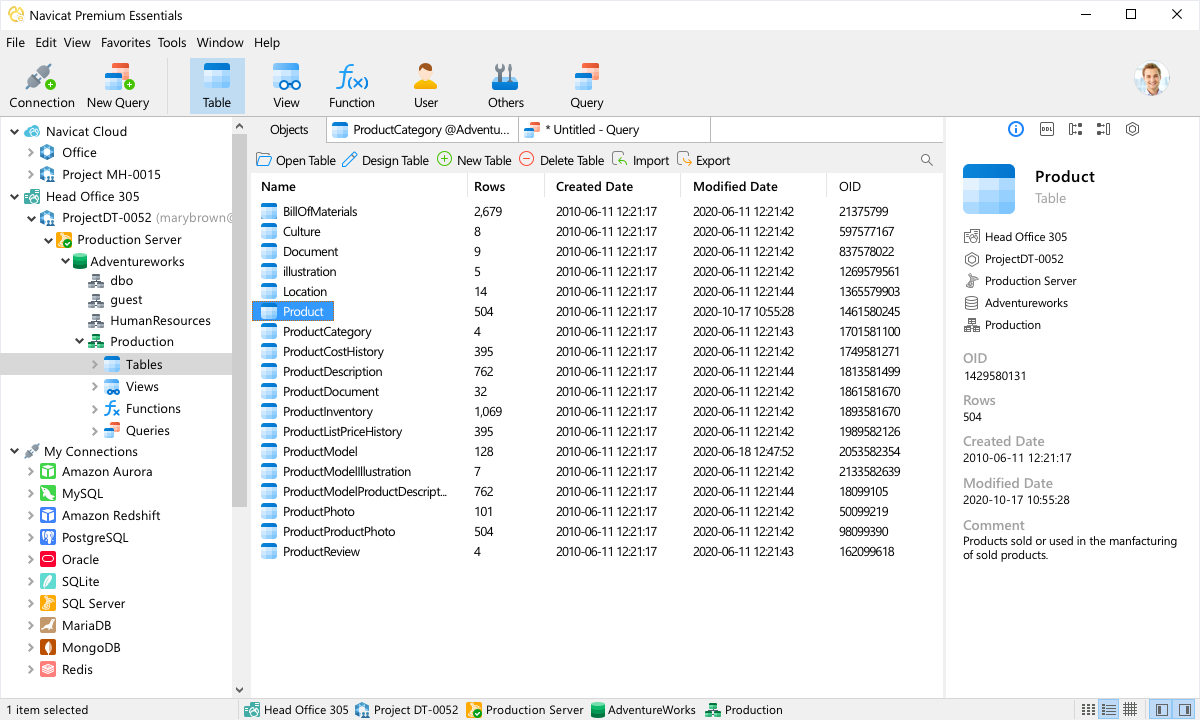Open the Edit menu
1200x720 pixels.
[x=46, y=43]
